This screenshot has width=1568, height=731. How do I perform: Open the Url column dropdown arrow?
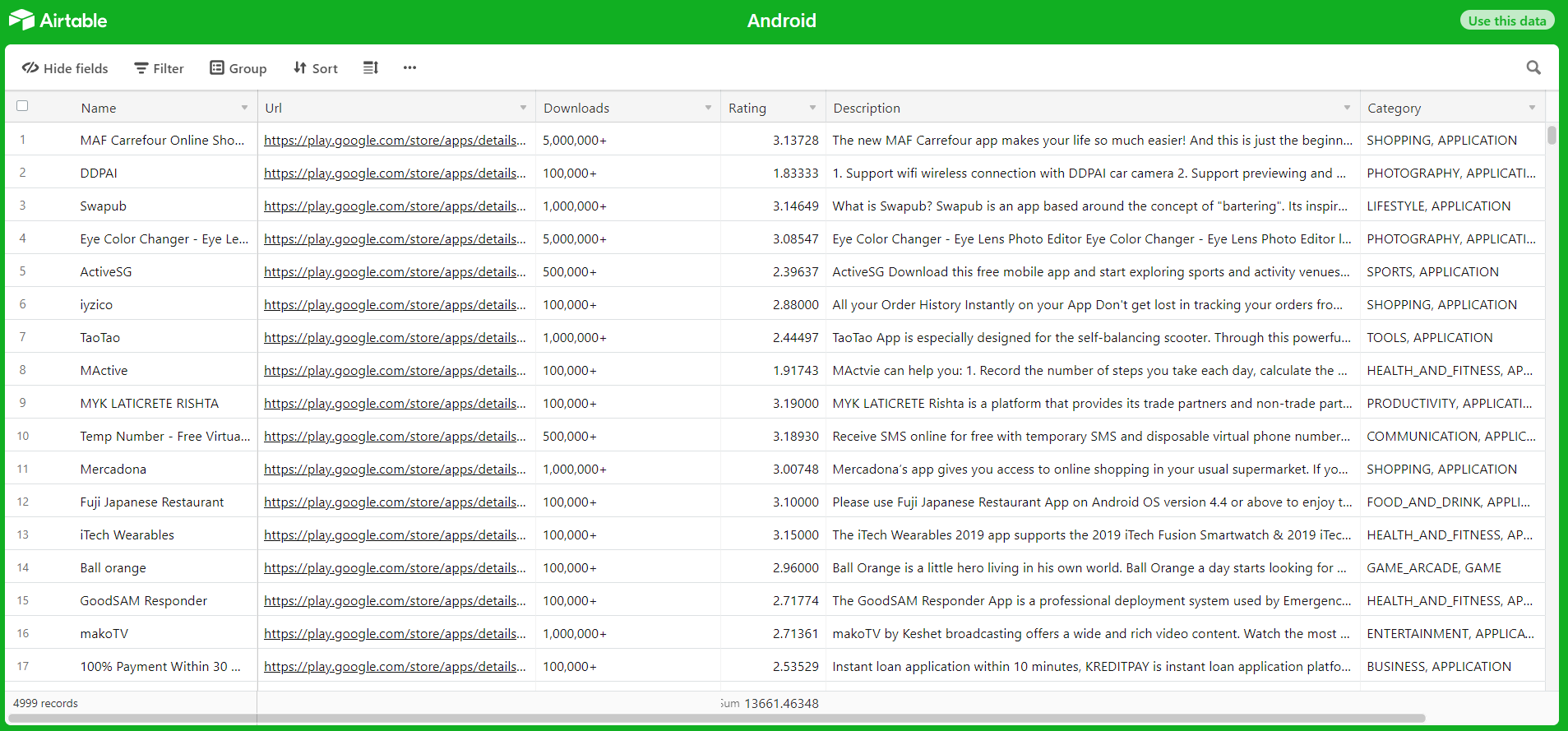coord(523,108)
